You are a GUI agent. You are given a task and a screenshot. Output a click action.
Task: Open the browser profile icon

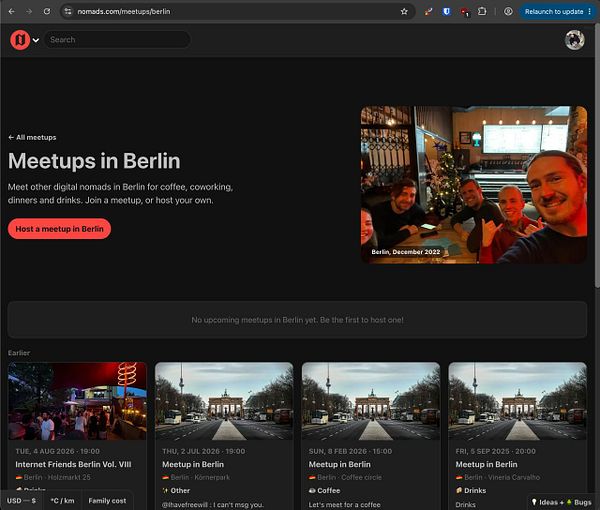coord(508,11)
